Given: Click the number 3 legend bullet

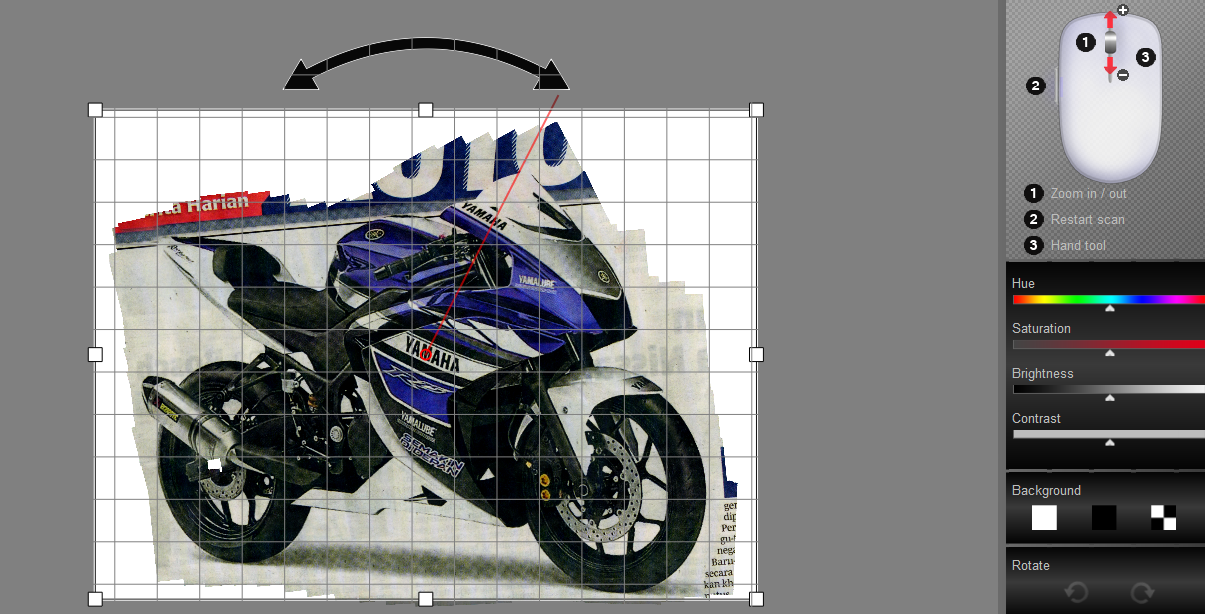Looking at the screenshot, I should click(1034, 246).
